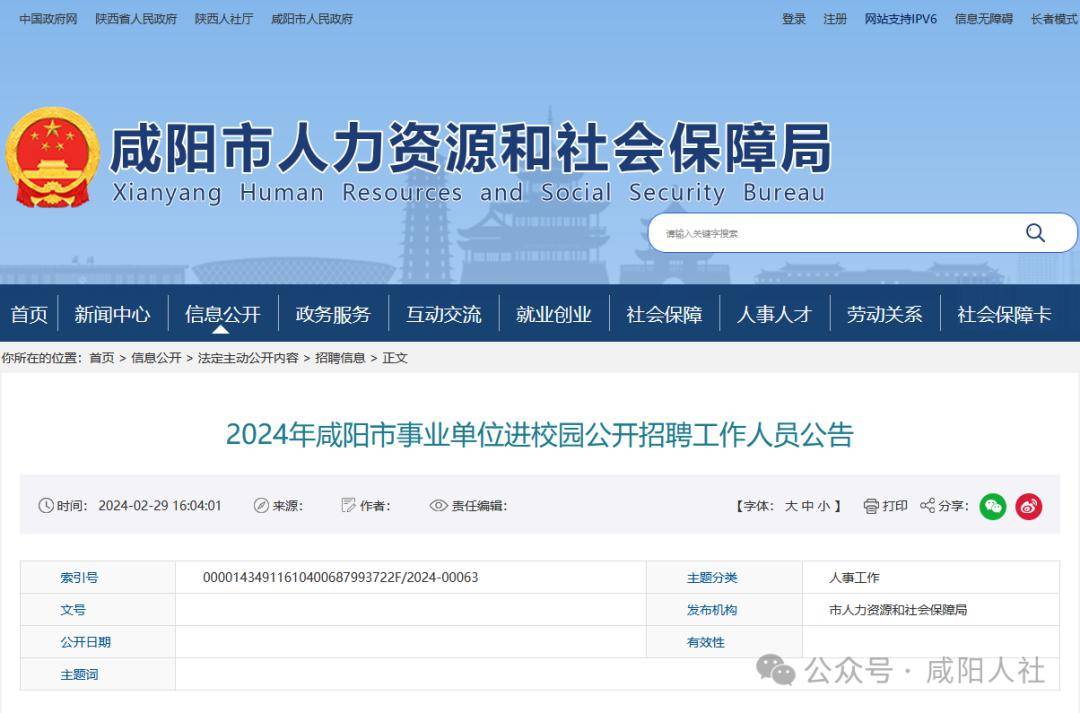Screen dimensions: 1080x713
Task: Share the article via Weibo icon
Action: 1029,506
